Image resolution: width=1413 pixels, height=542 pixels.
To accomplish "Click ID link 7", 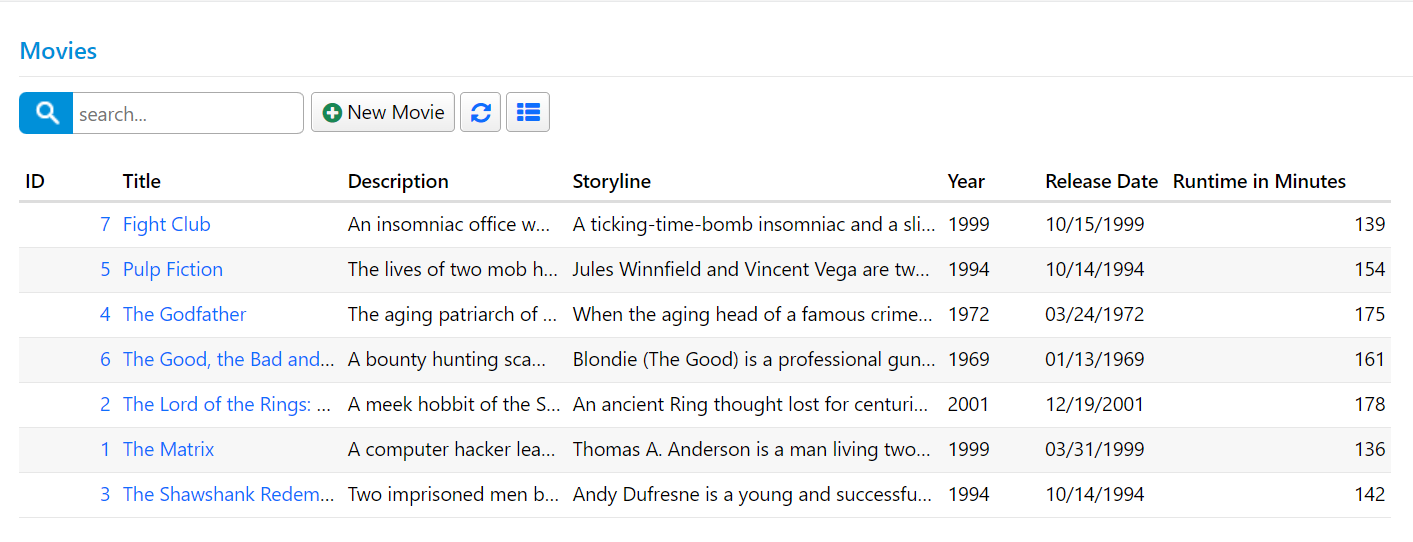I will pos(105,224).
